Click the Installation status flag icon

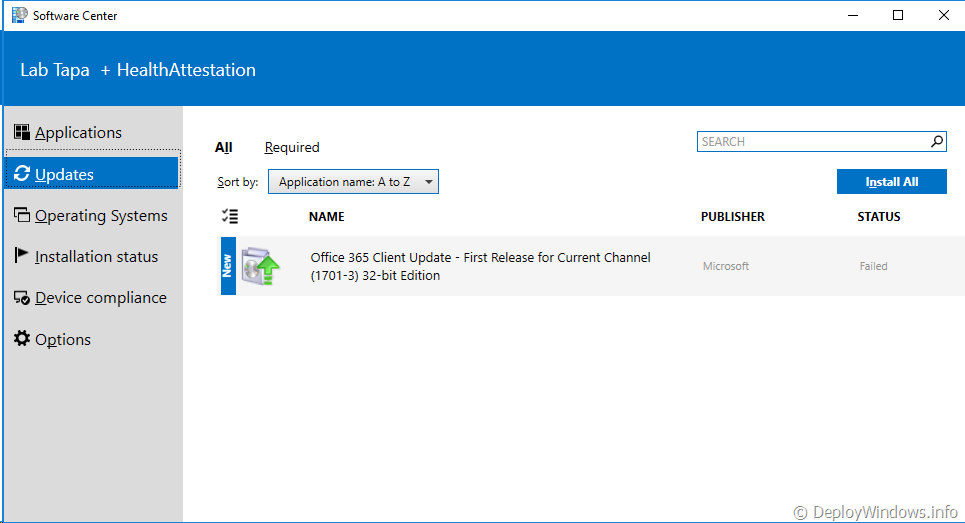coord(22,256)
